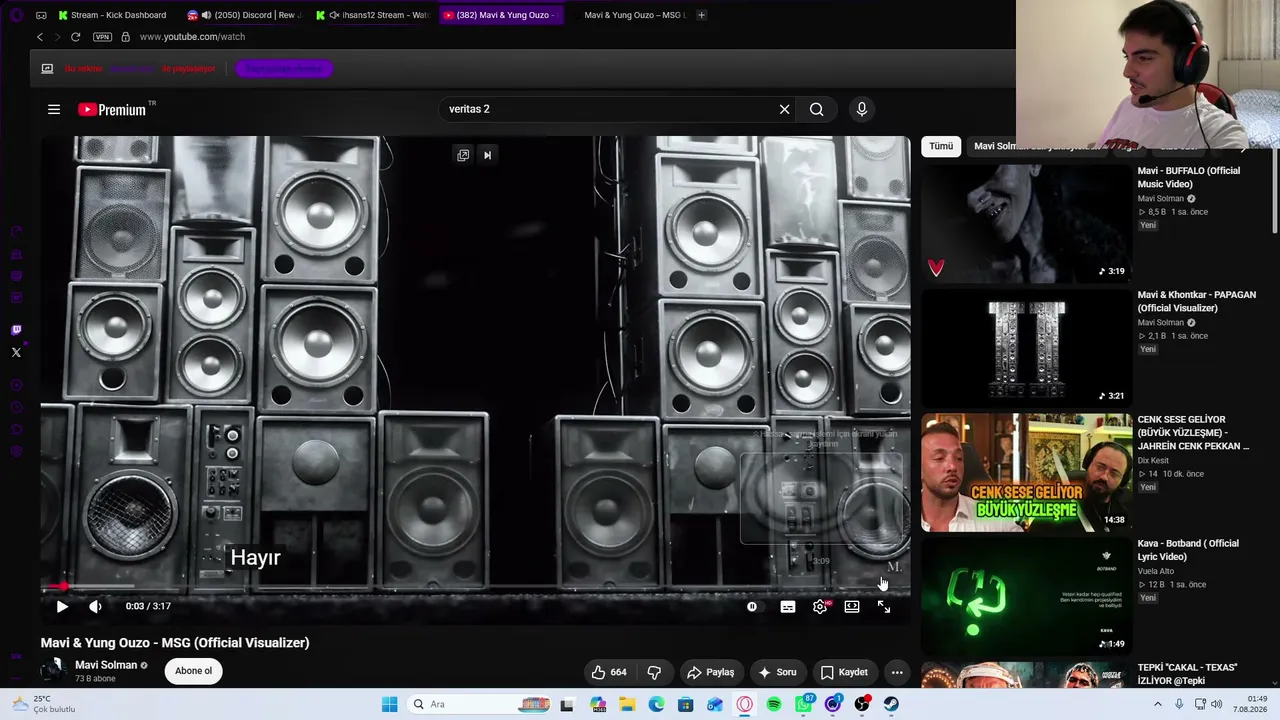1280x720 pixels.
Task: Open system volume control in tray
Action: click(1216, 704)
